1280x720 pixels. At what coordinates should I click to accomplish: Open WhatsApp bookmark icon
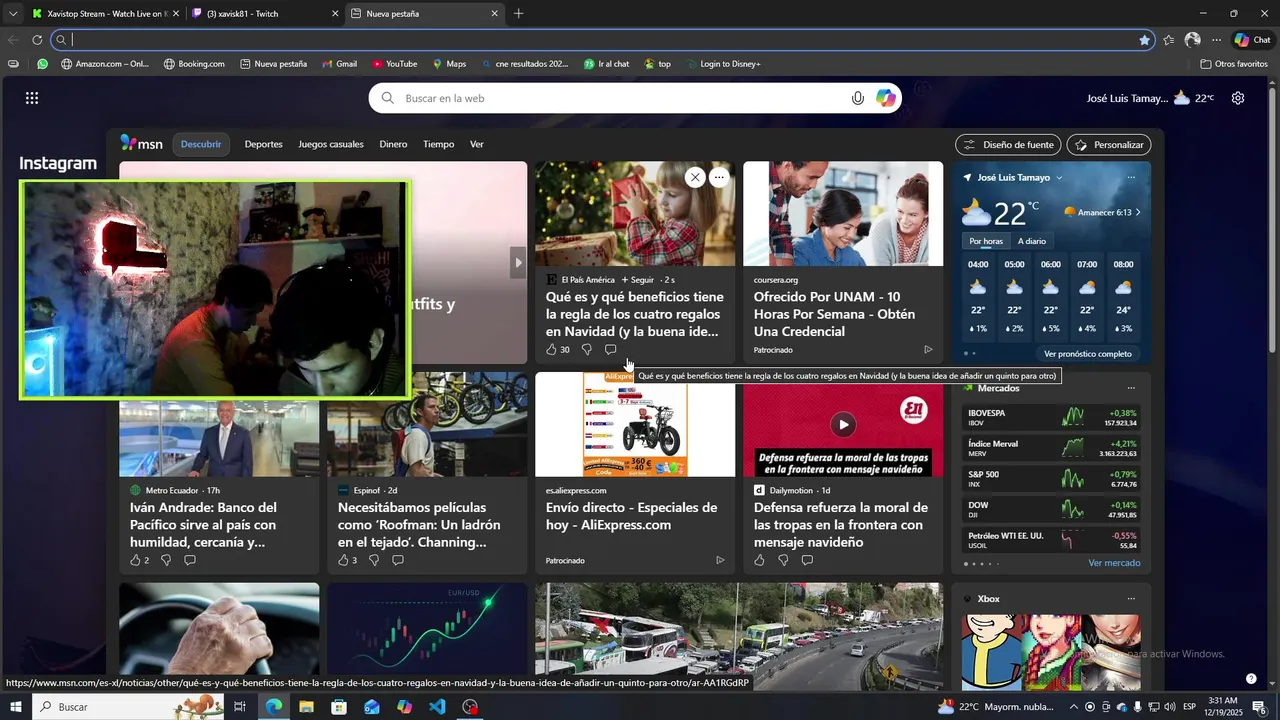pos(42,64)
